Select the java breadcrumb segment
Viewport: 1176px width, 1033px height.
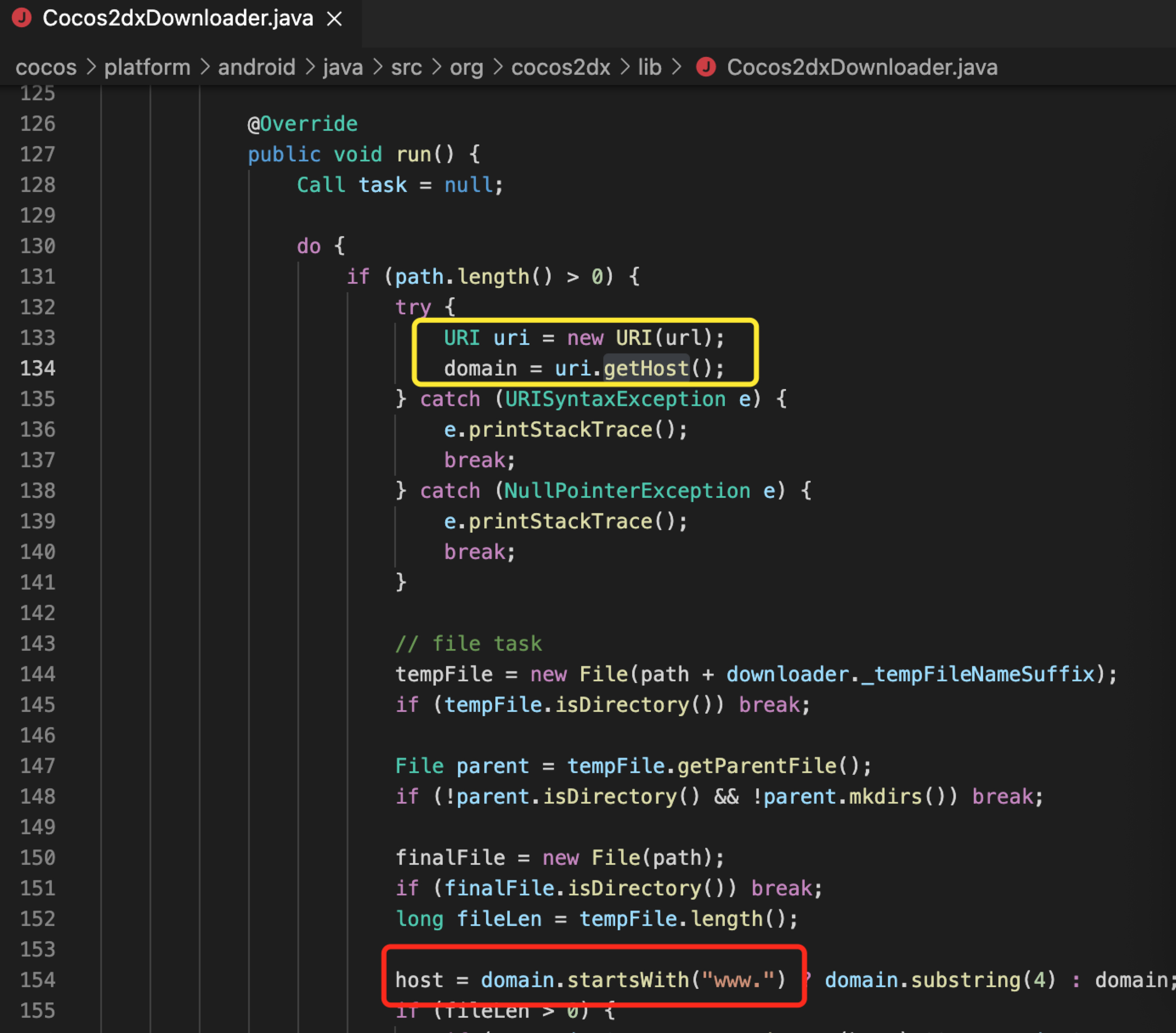point(343,67)
